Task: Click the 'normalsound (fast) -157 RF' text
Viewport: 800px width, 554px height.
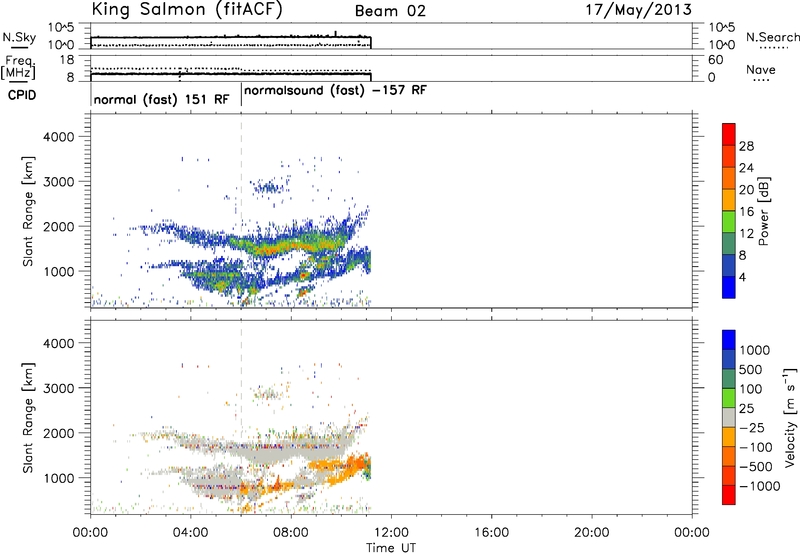Action: click(335, 91)
